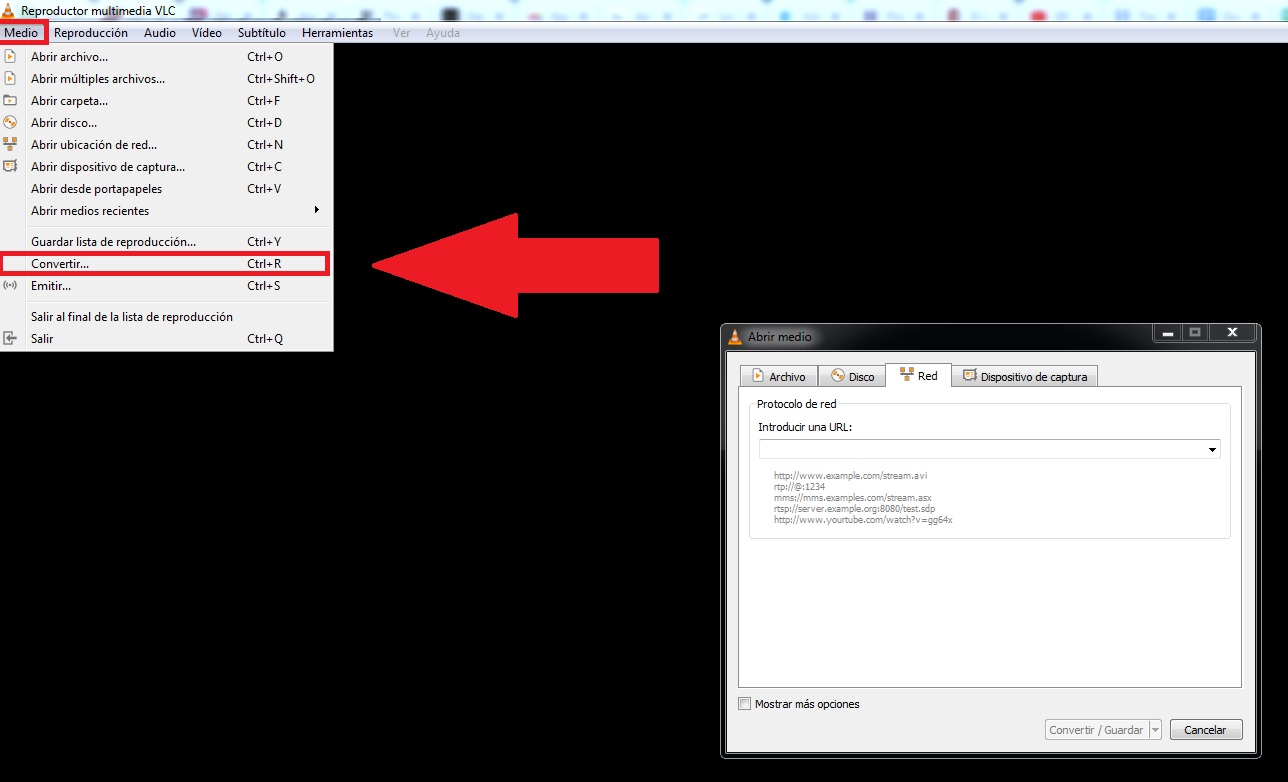Choose Abrir múltiples archivos... entry
The width and height of the screenshot is (1288, 782).
pyautogui.click(x=166, y=79)
